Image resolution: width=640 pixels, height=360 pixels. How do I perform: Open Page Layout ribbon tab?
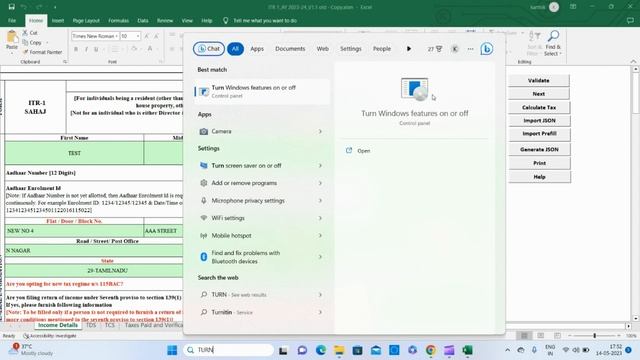point(86,20)
